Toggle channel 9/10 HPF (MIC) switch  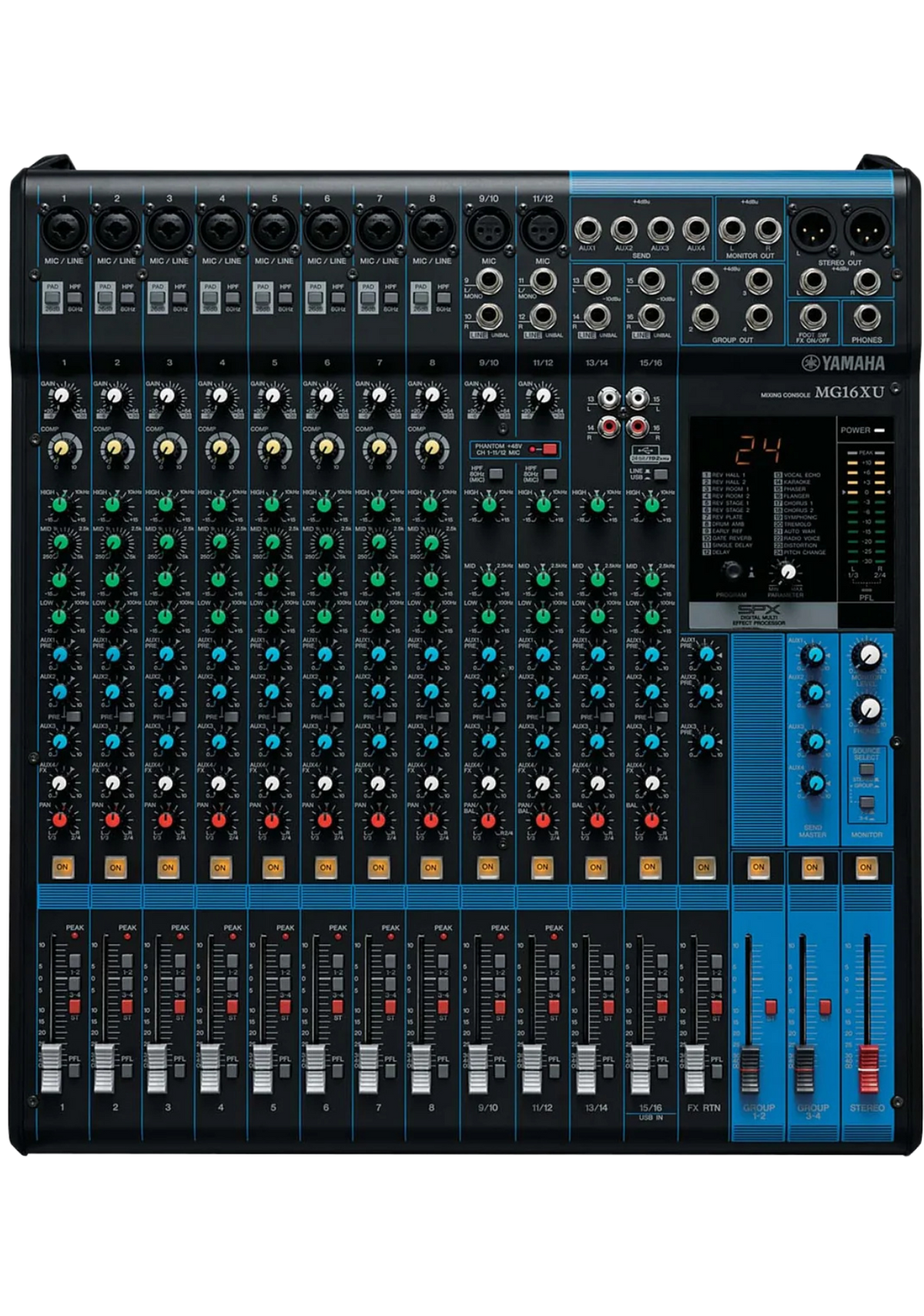click(x=496, y=474)
